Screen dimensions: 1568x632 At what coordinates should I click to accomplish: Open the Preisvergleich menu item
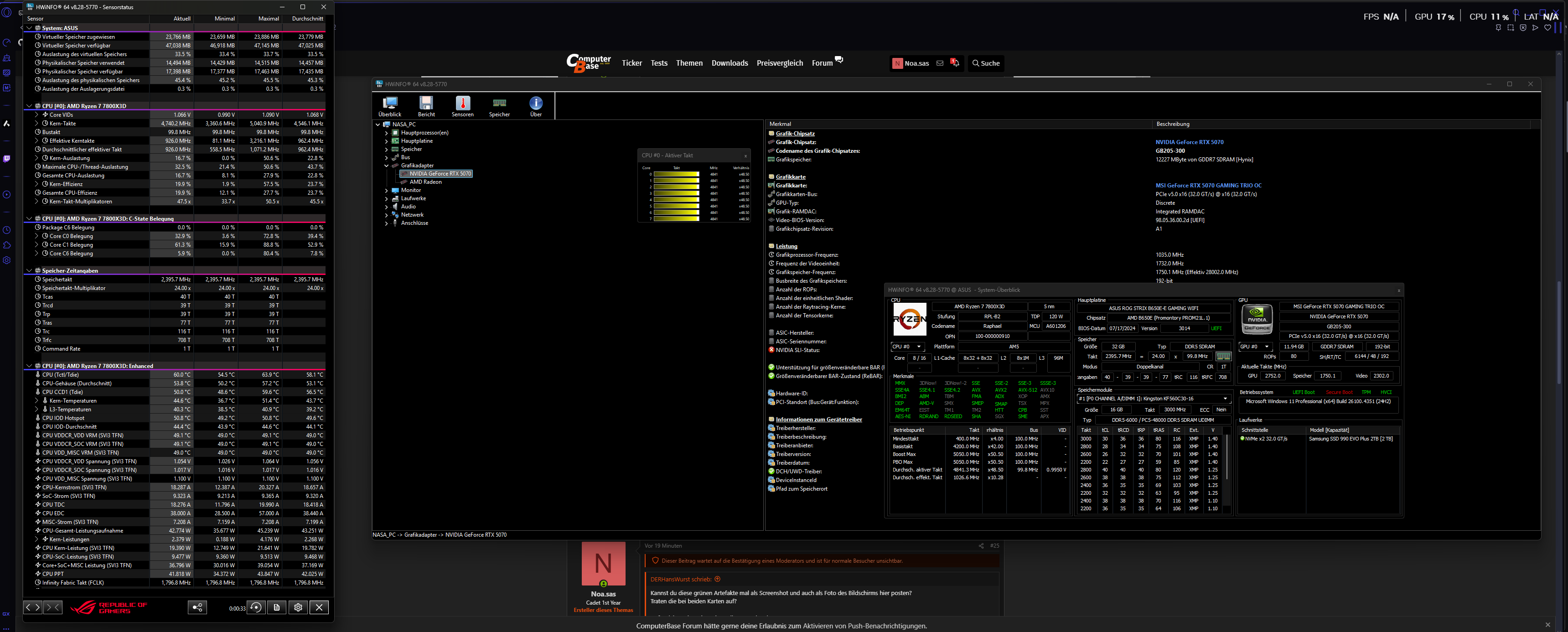point(779,63)
